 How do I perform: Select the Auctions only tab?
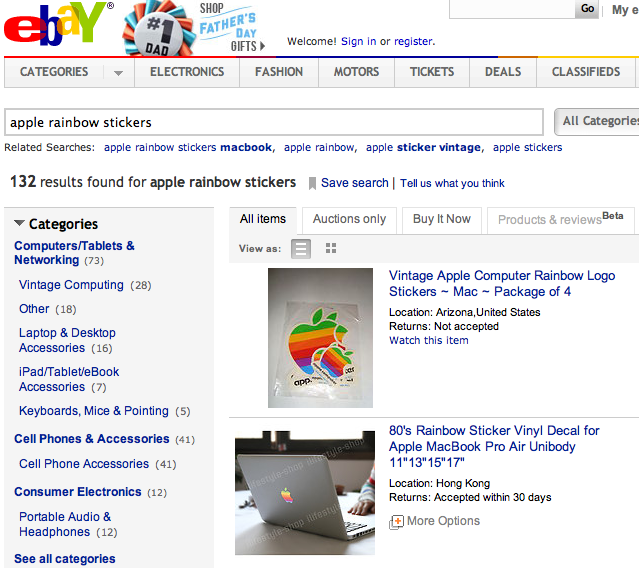click(x=349, y=220)
